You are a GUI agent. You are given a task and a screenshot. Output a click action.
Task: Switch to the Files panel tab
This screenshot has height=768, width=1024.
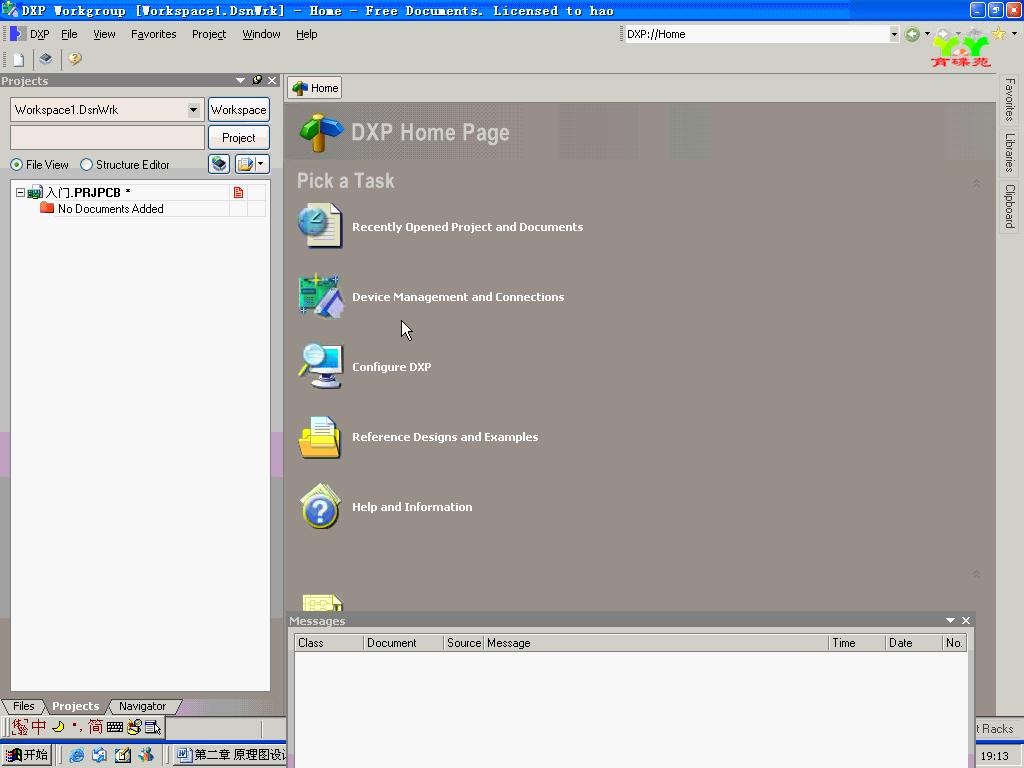[x=24, y=706]
